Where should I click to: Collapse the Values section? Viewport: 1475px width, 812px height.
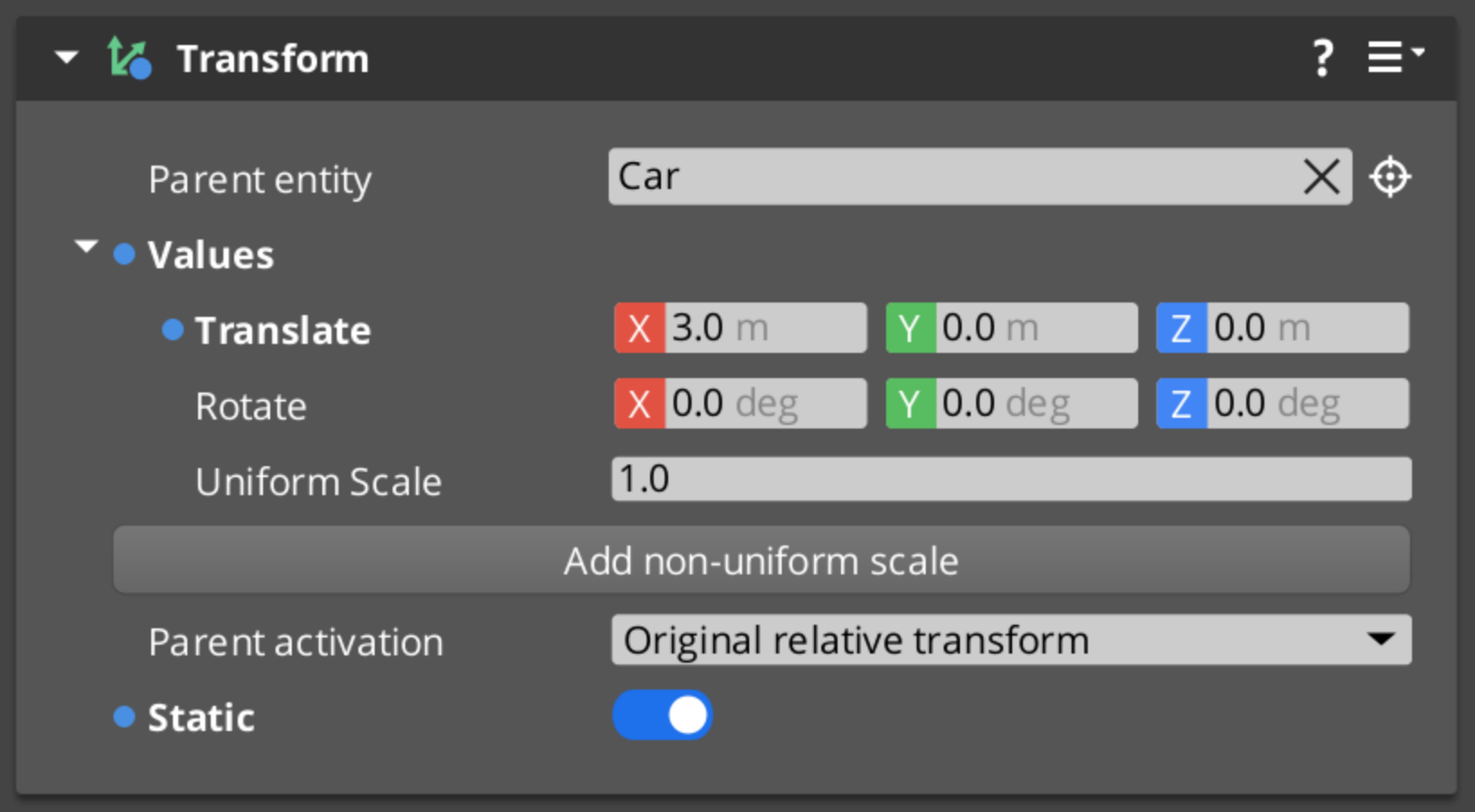pyautogui.click(x=86, y=245)
